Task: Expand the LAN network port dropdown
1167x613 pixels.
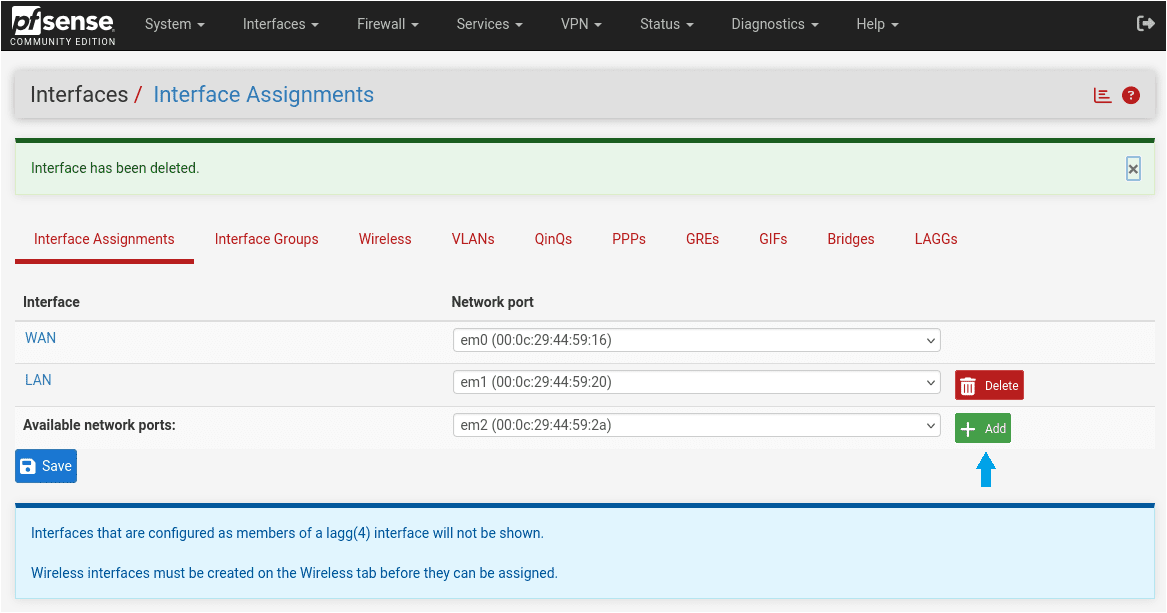Action: [x=697, y=382]
